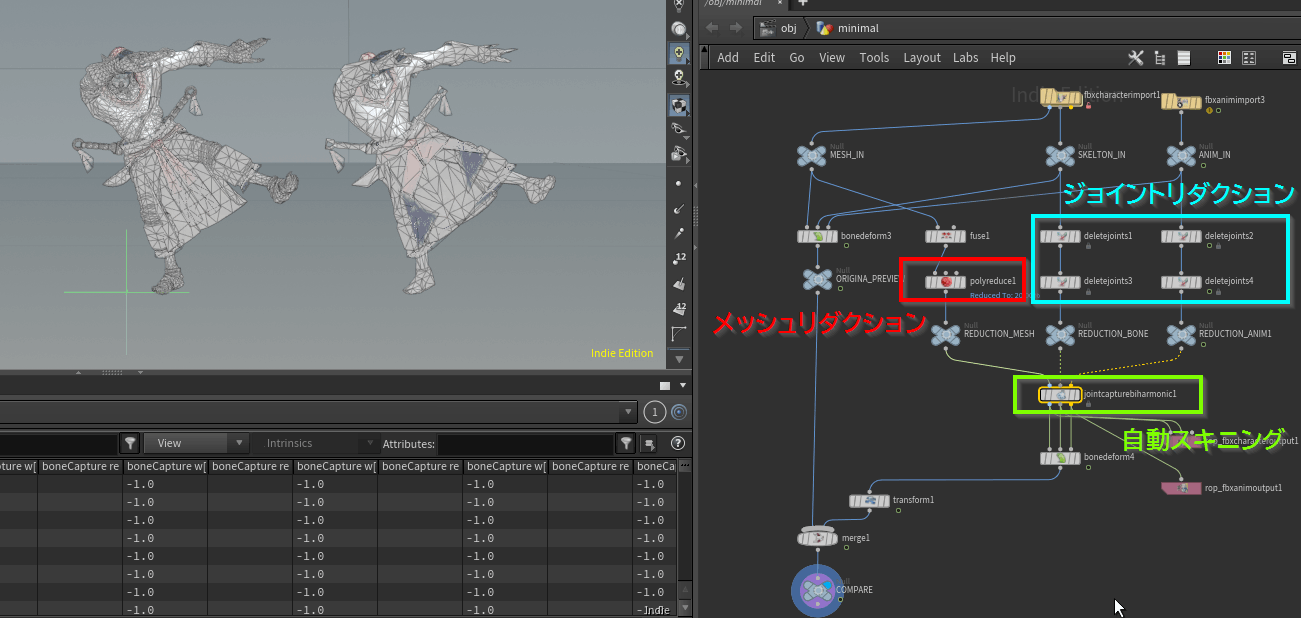Click the fbxcharacterimport1 node icon
Viewport: 1301px width, 618px height.
pos(1060,97)
